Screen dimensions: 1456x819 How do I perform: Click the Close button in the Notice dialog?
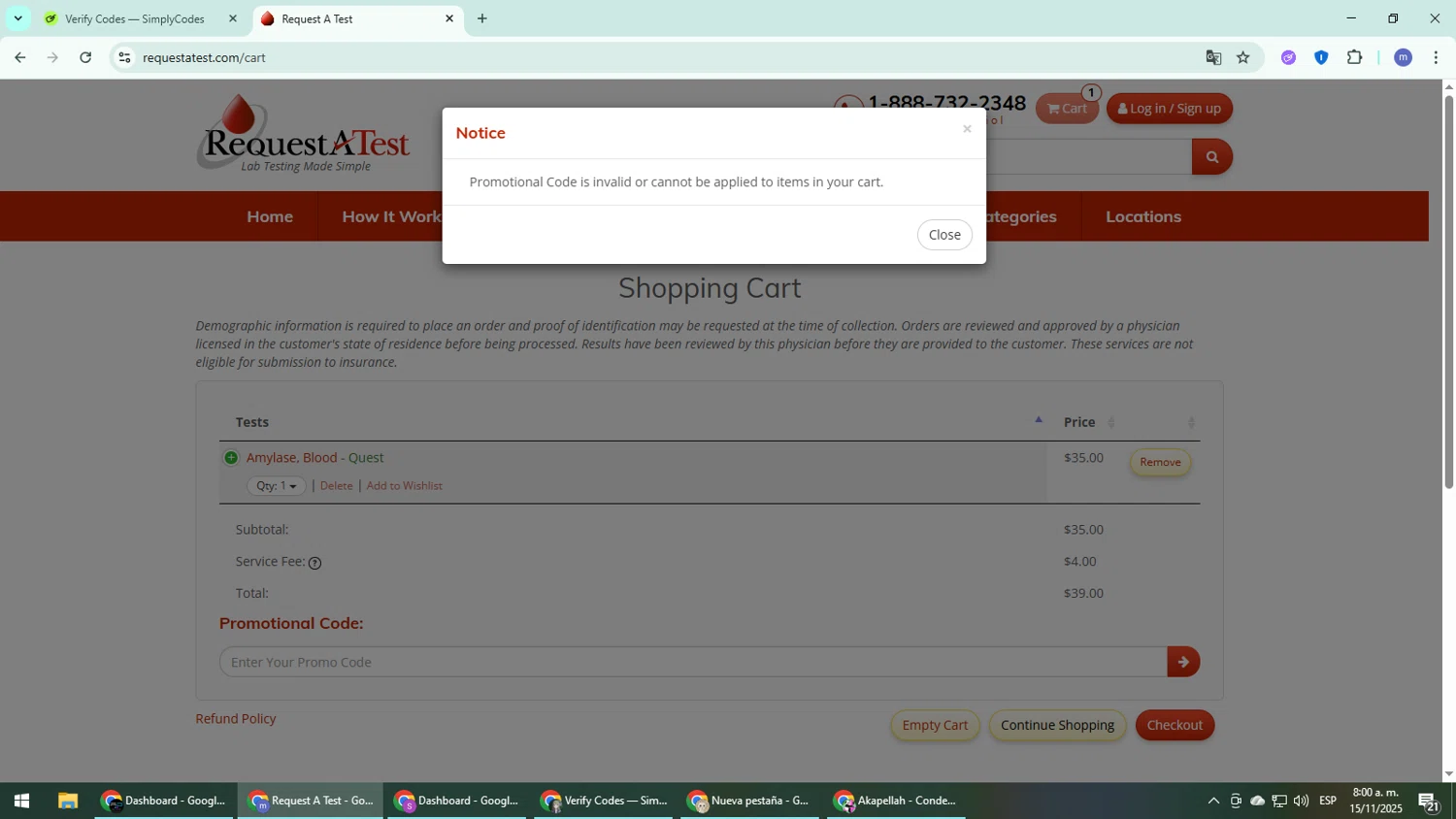click(x=944, y=235)
